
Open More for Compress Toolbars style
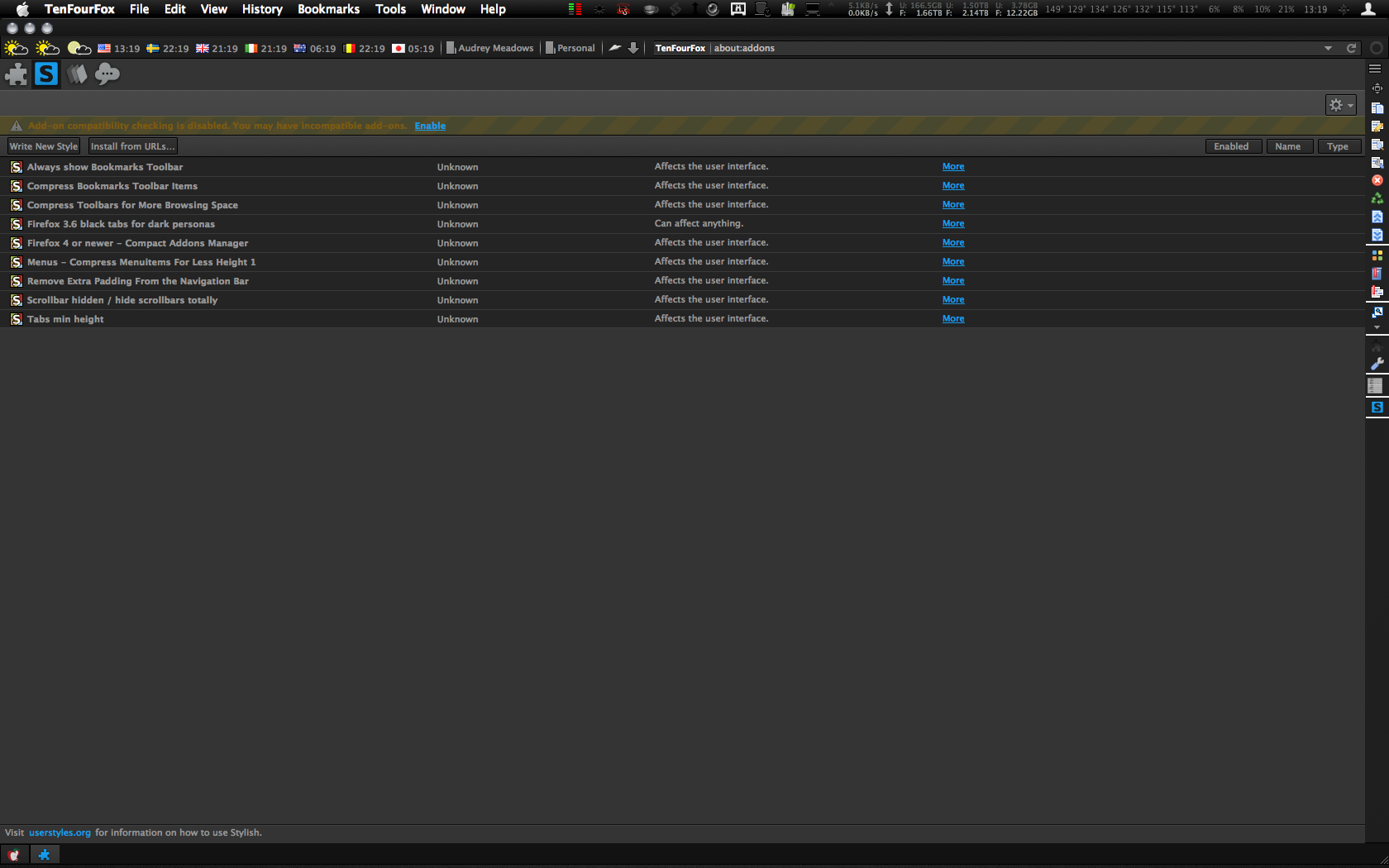pyautogui.click(x=953, y=205)
